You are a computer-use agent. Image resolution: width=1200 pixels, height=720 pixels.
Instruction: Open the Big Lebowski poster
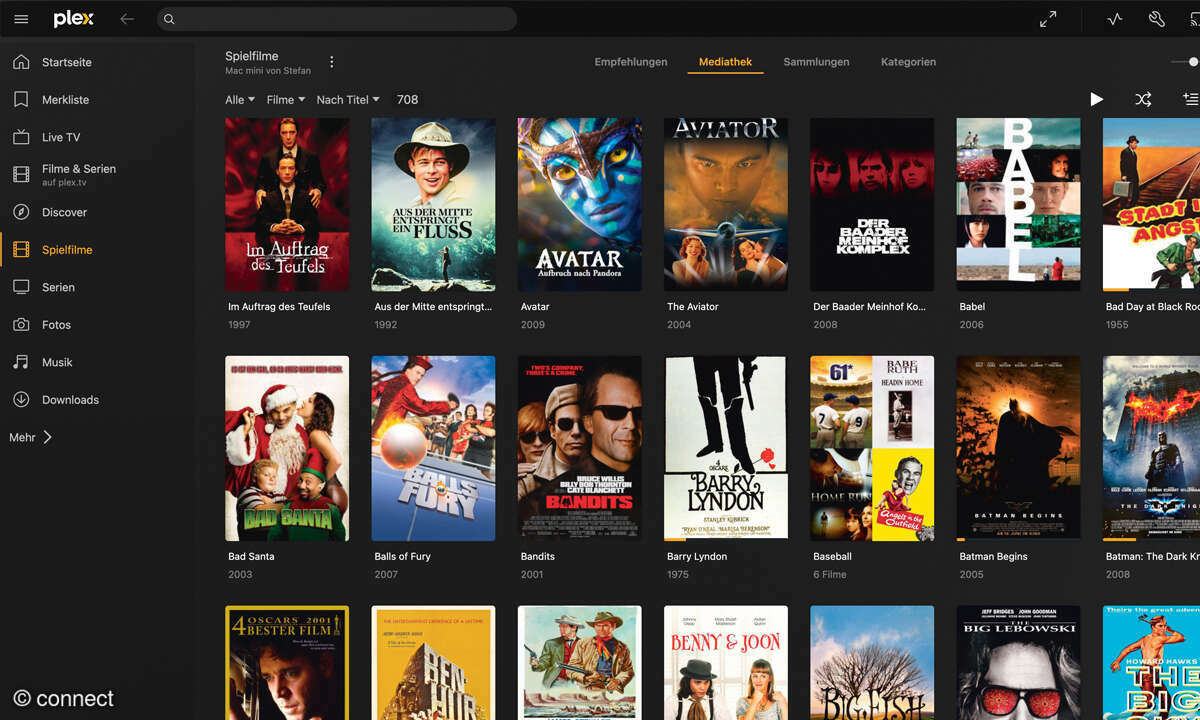[x=1018, y=662]
